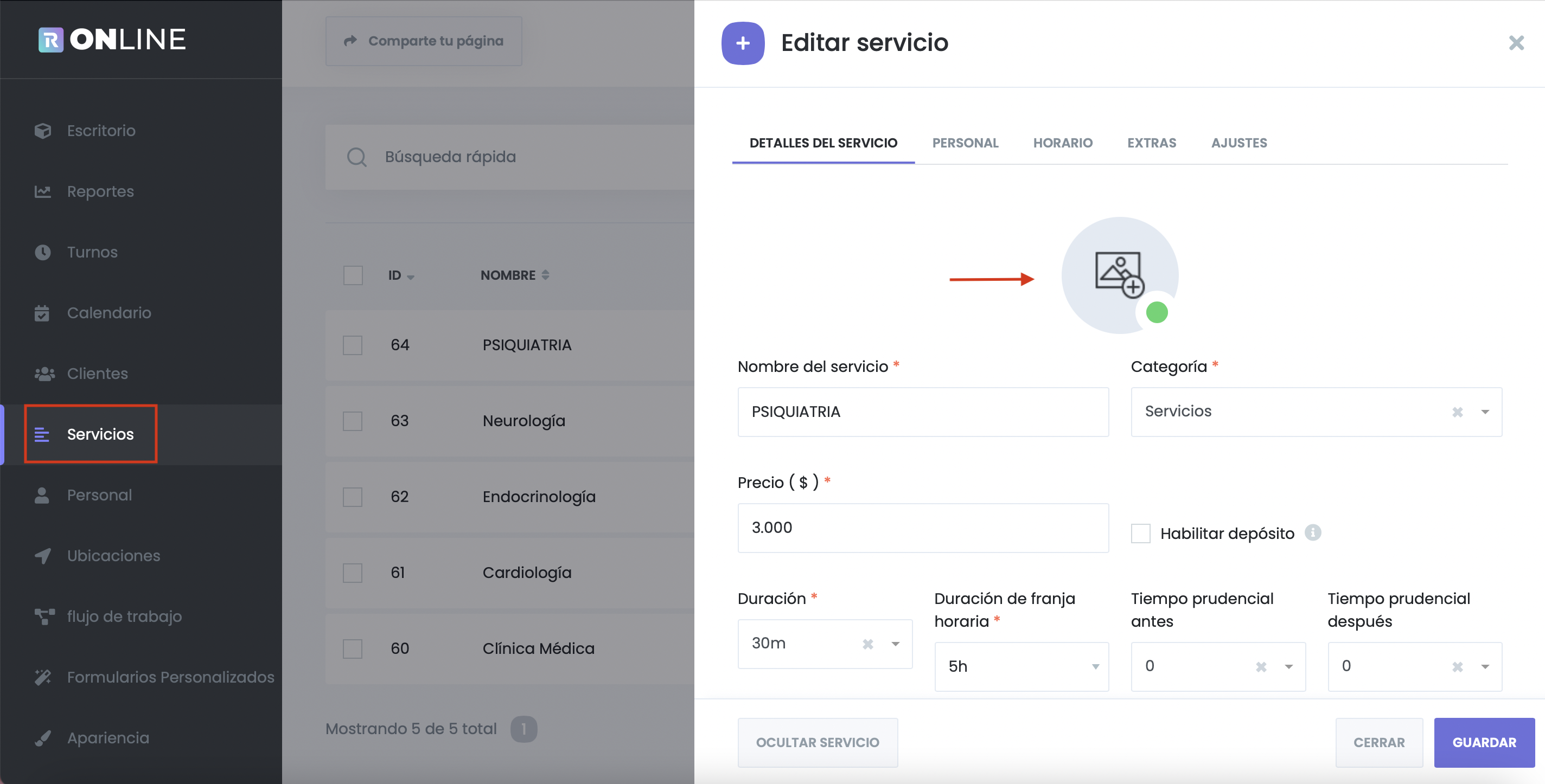The height and width of the screenshot is (784, 1545).
Task: Go to page 1 in pagination
Action: tap(523, 729)
